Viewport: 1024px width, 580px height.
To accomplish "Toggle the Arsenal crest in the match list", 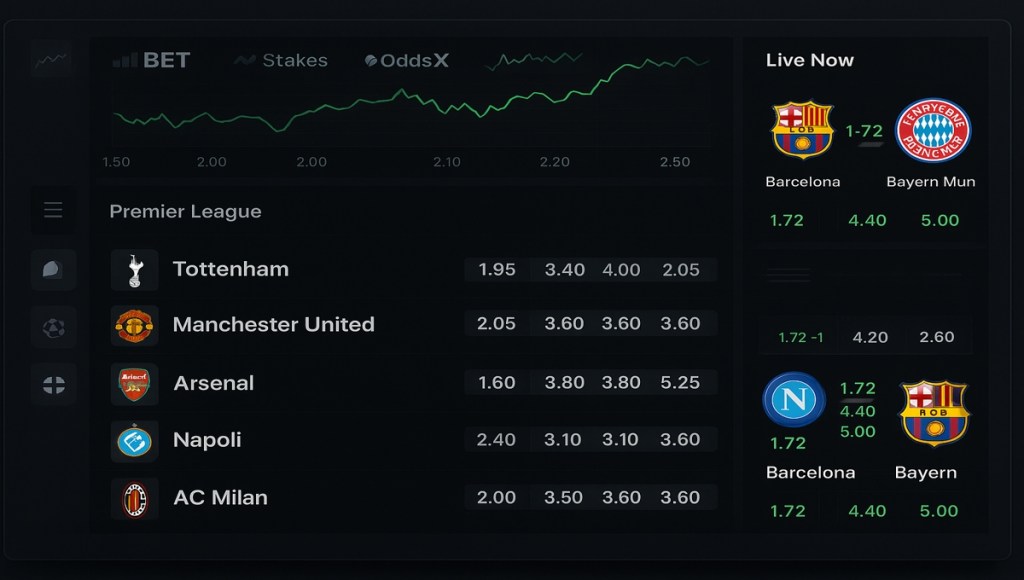I will [135, 382].
